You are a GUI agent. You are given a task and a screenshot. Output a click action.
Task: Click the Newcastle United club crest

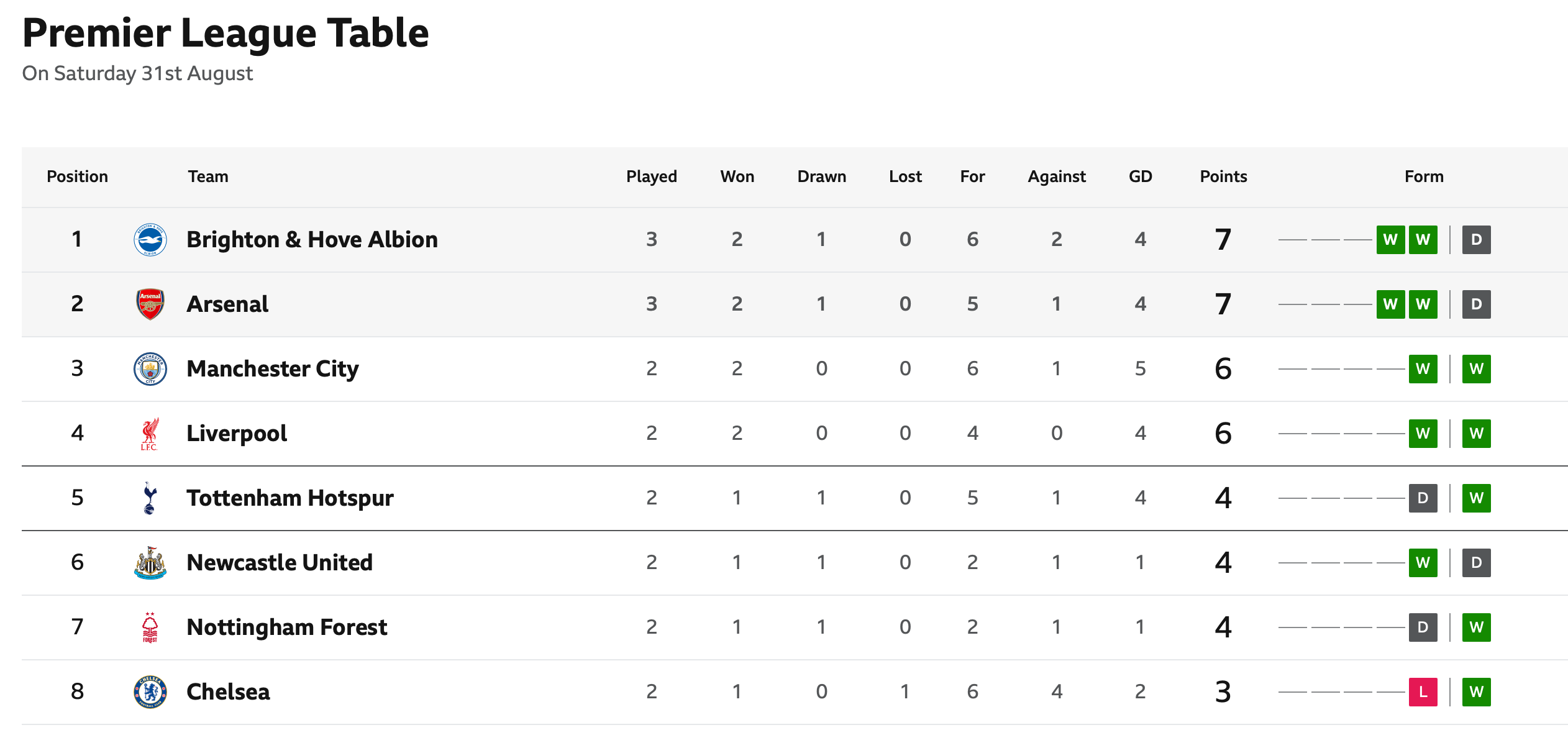pos(150,563)
